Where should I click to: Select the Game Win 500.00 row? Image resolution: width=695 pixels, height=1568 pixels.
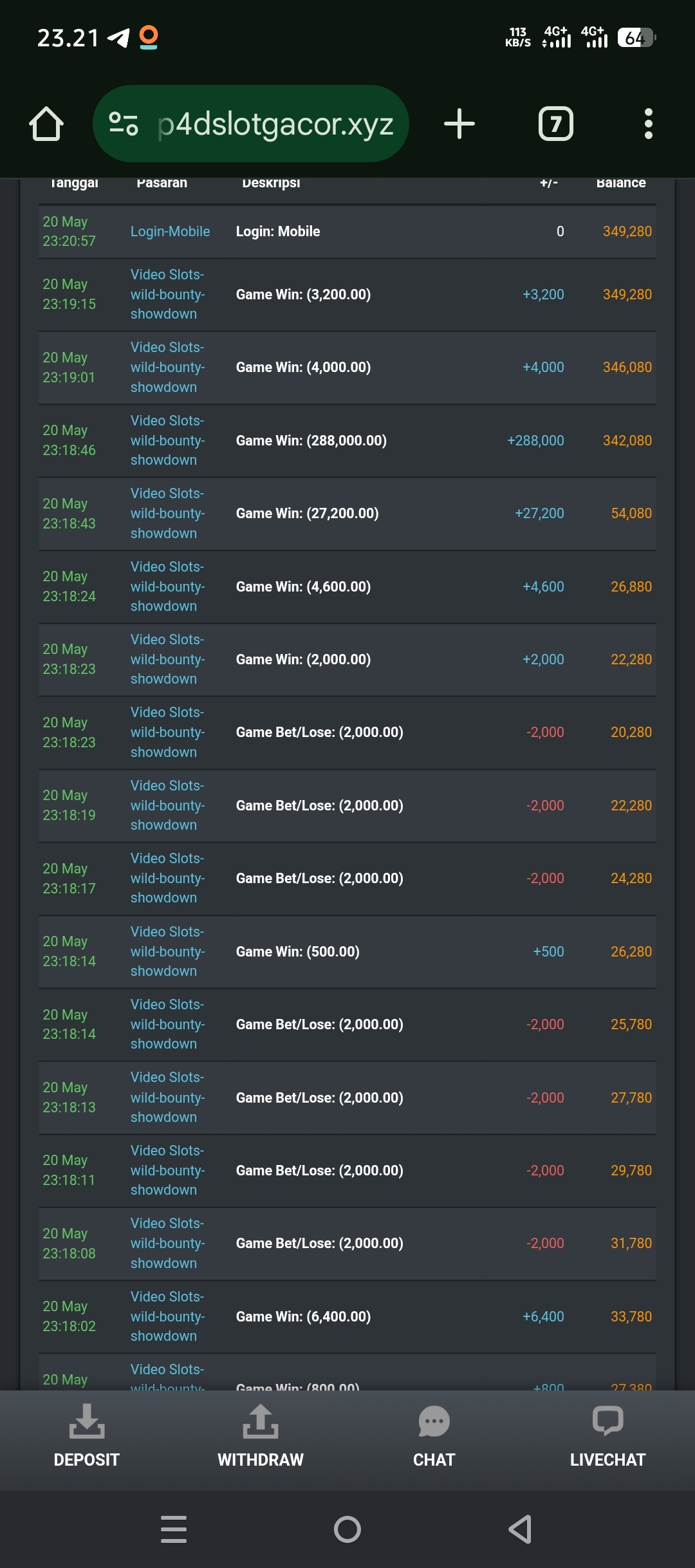[347, 951]
